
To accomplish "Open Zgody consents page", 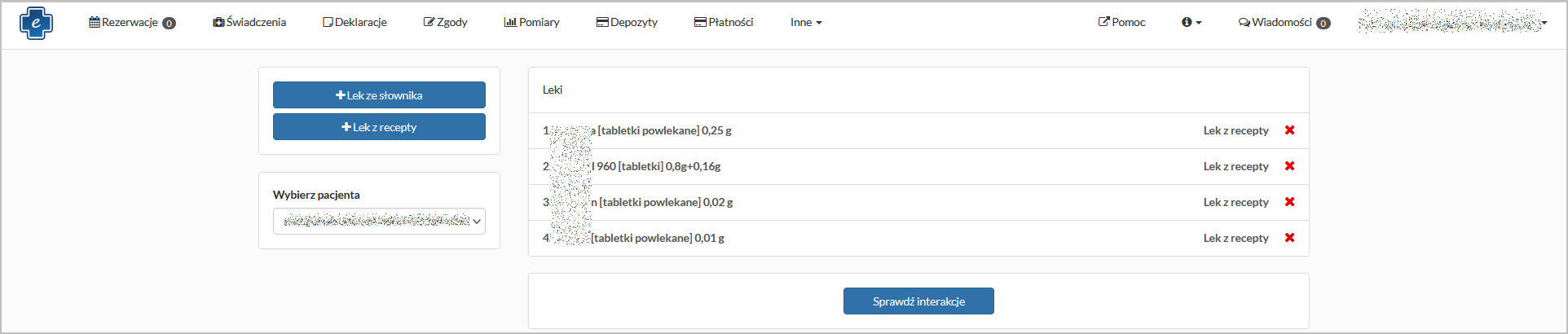I will [x=445, y=23].
